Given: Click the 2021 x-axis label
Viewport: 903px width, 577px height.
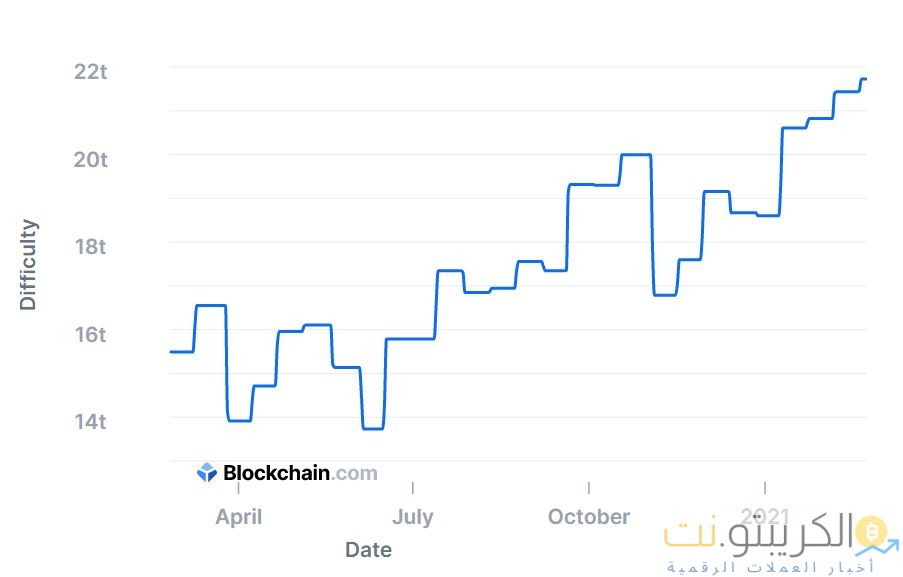Looking at the screenshot, I should click(765, 517).
